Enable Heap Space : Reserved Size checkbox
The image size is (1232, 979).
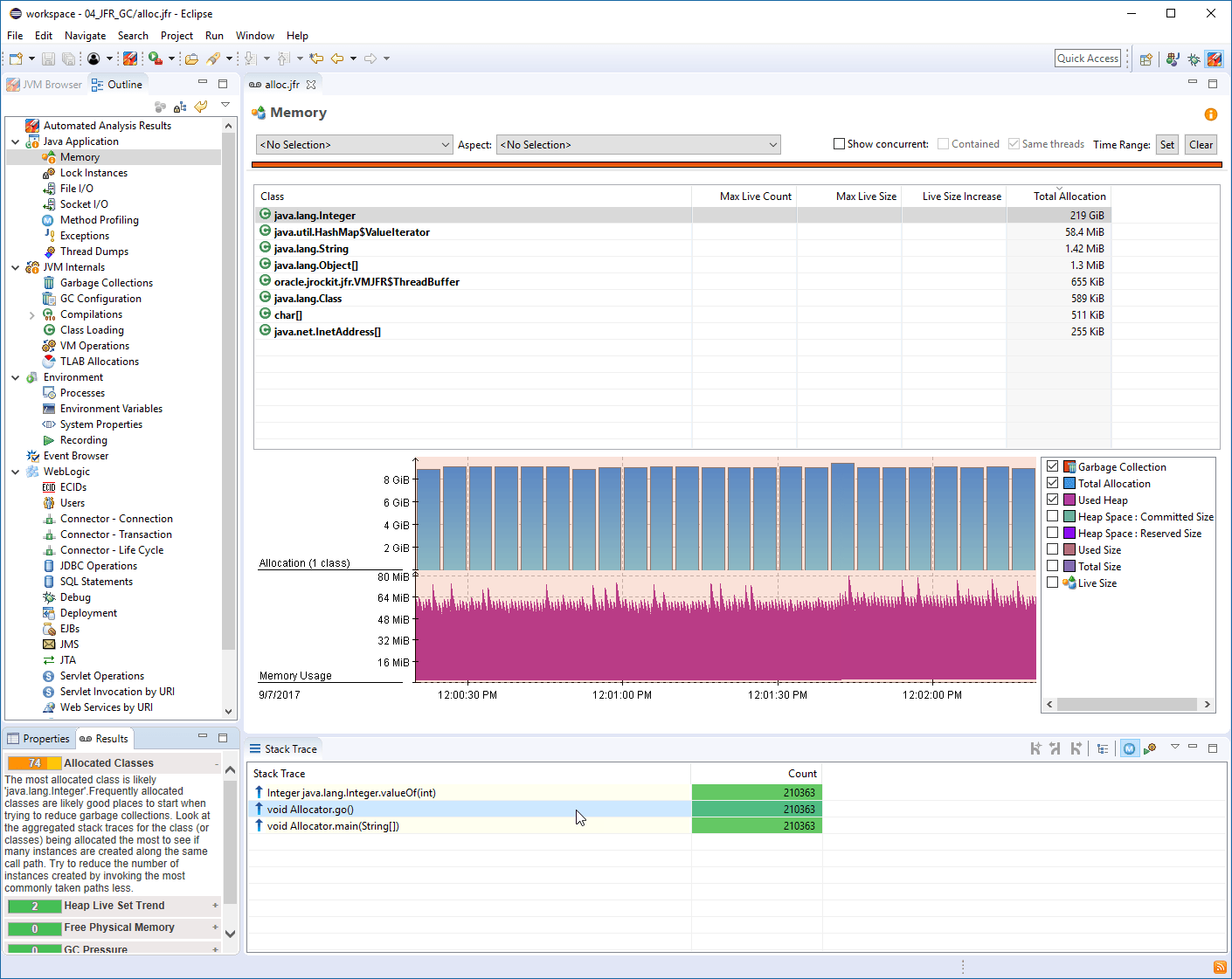1053,533
